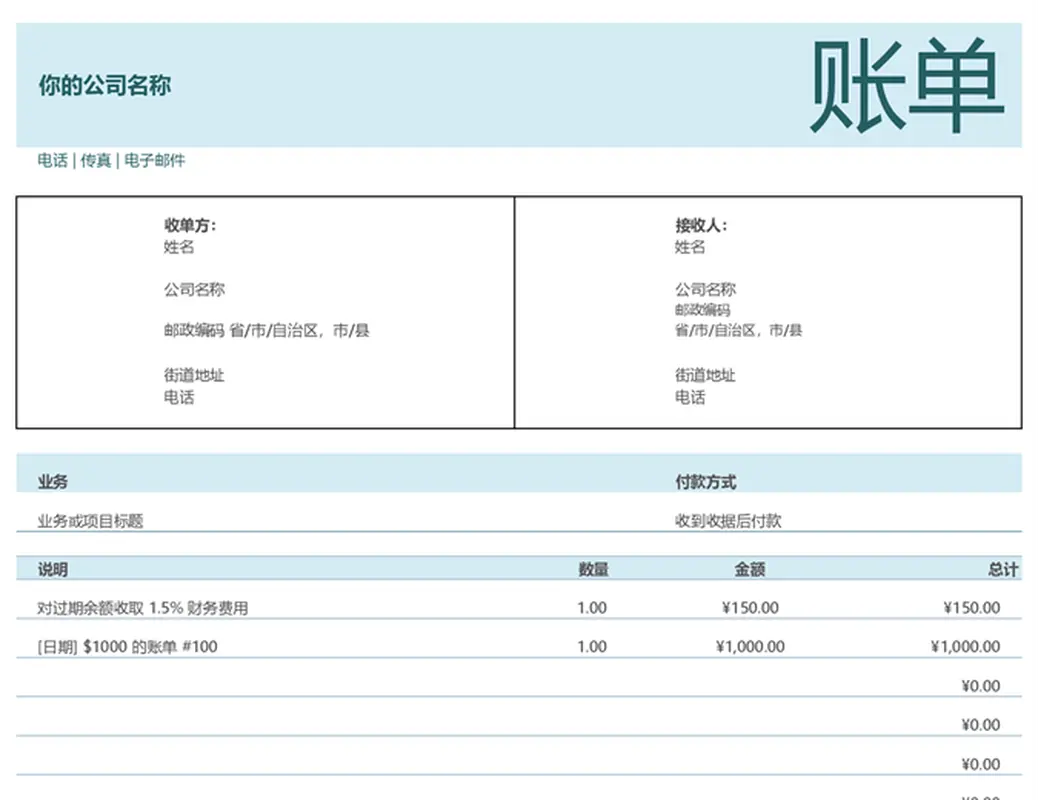Image resolution: width=1038 pixels, height=800 pixels.
Task: Click the company name placeholder 你的公司名称
Action: (103, 87)
